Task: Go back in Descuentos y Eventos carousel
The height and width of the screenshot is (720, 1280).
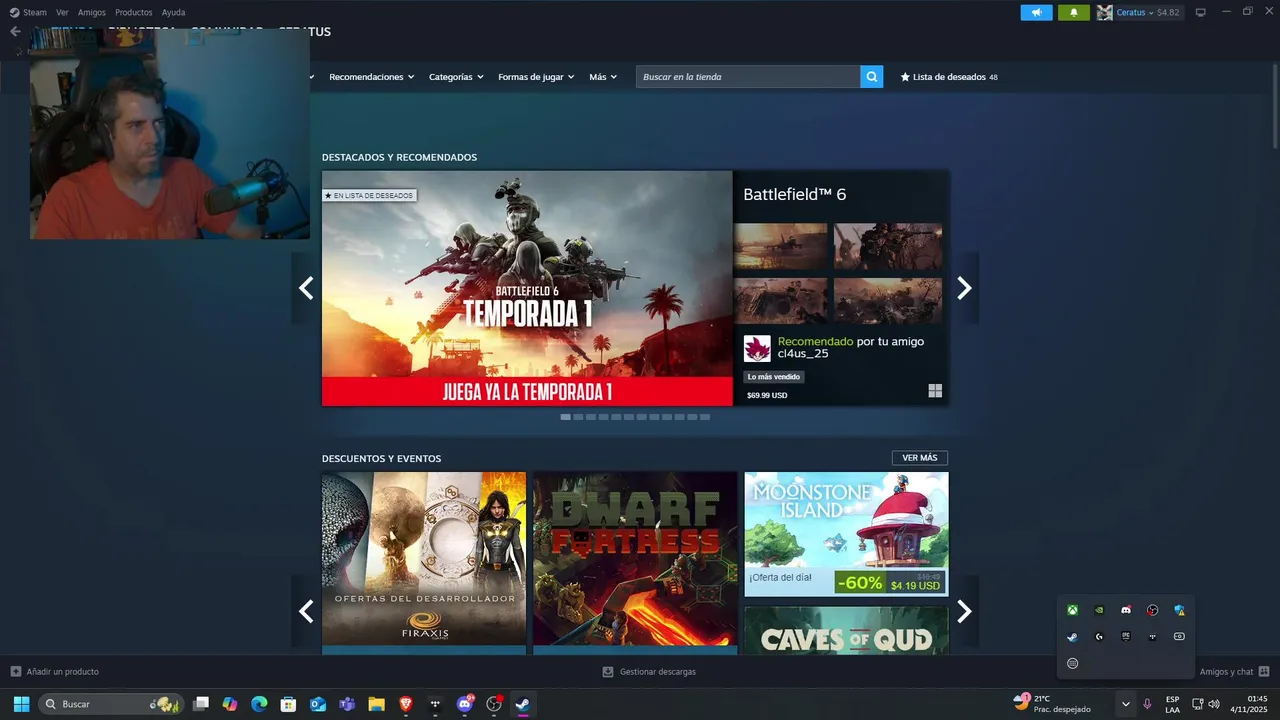Action: click(x=306, y=611)
